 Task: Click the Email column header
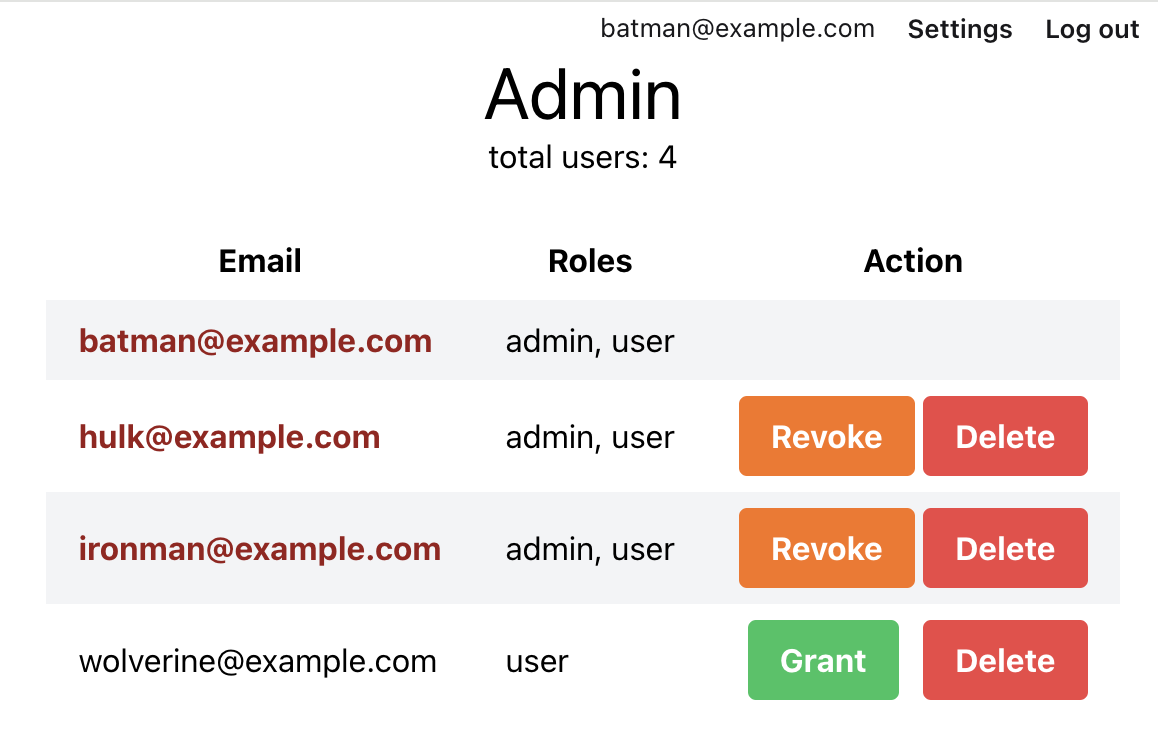pyautogui.click(x=260, y=261)
